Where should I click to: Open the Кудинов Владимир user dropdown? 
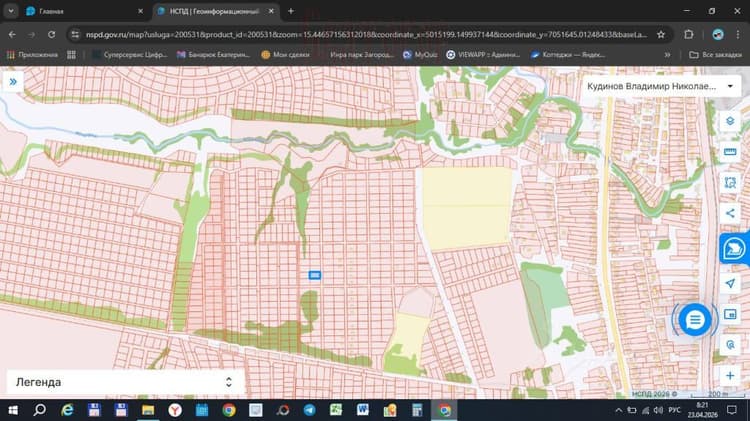(x=661, y=87)
